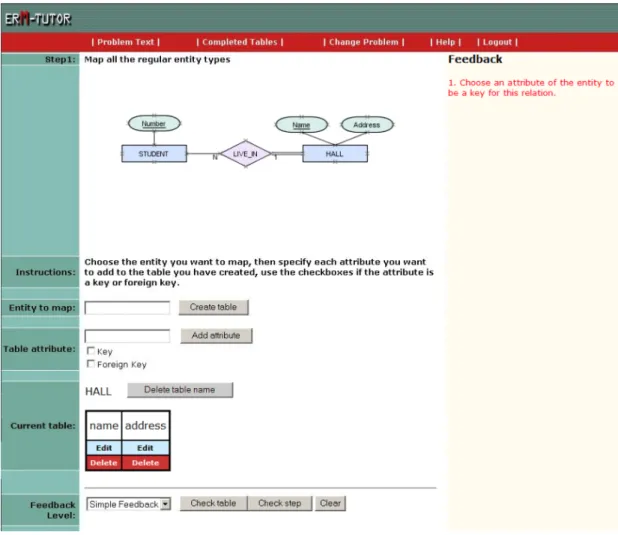Click Edit under the name column
This screenshot has width=618, height=535.
(104, 448)
